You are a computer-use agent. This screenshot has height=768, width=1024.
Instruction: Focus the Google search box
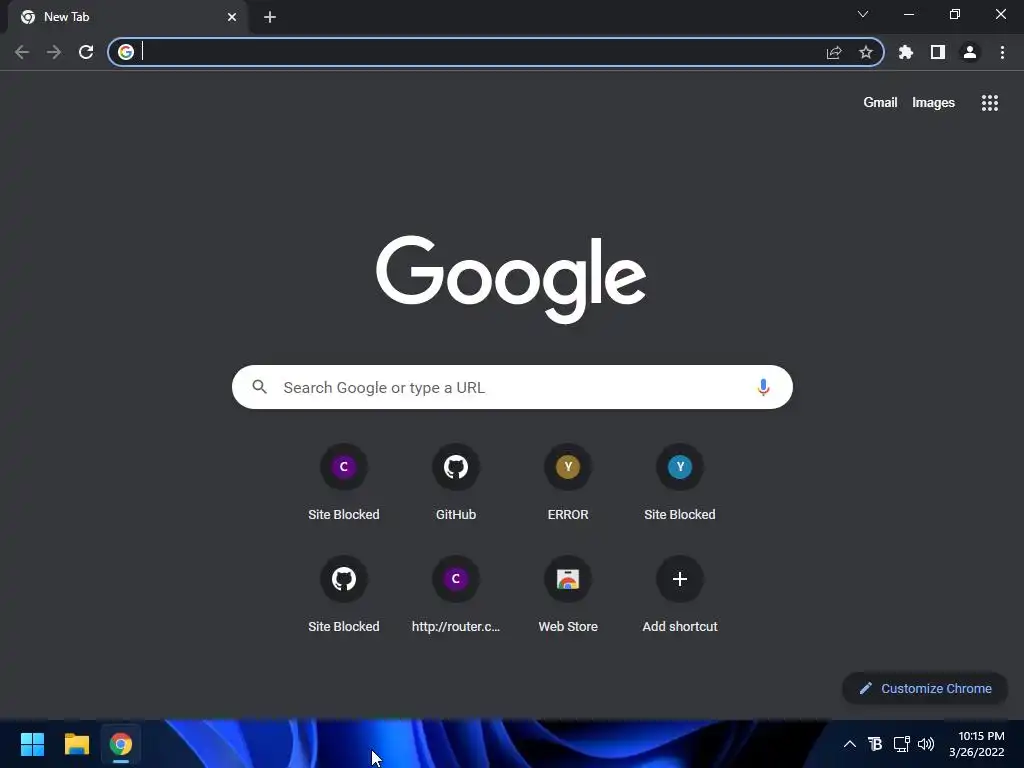pos(512,387)
